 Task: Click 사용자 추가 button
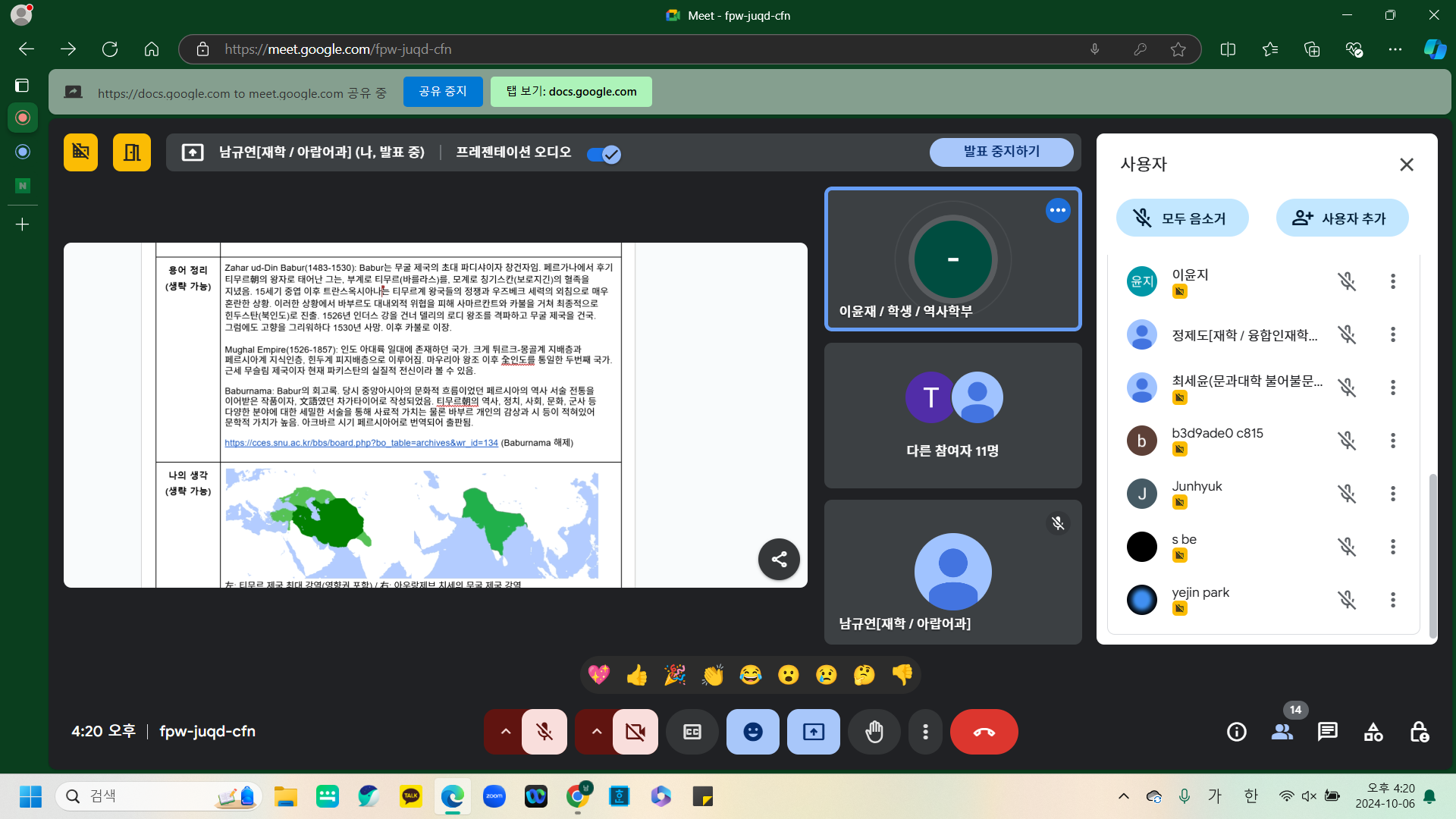click(1342, 218)
